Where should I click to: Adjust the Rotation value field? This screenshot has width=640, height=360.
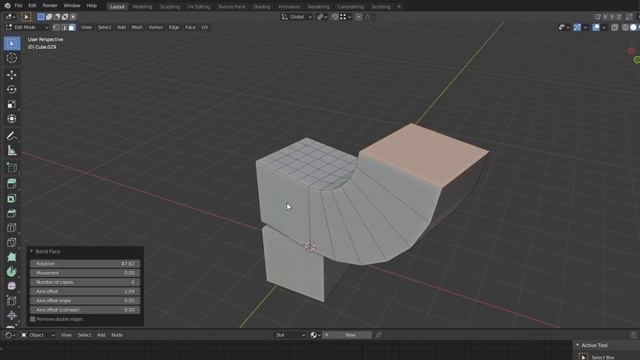[85, 264]
